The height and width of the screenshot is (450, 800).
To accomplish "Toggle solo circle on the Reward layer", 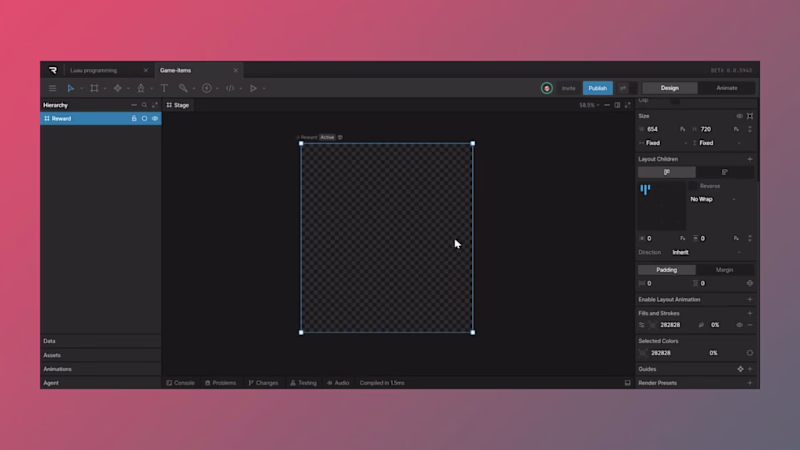I will 144,118.
